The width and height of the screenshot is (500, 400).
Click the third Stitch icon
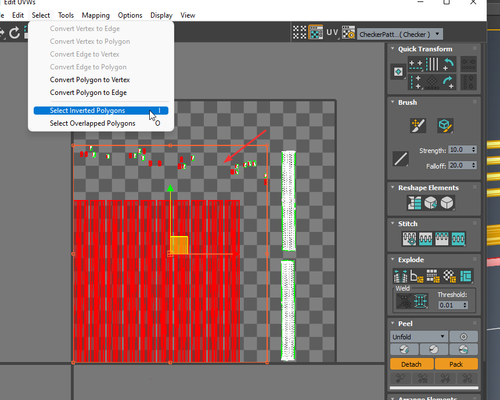(442, 239)
